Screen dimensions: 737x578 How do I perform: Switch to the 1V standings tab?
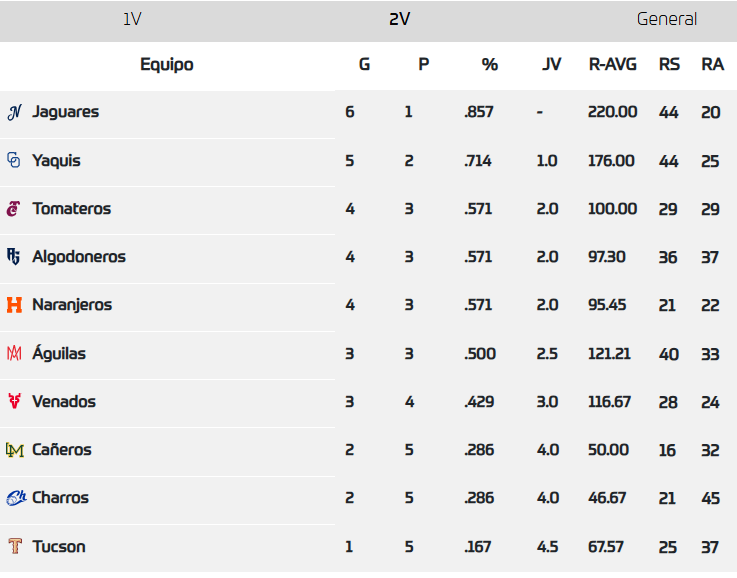tap(132, 19)
